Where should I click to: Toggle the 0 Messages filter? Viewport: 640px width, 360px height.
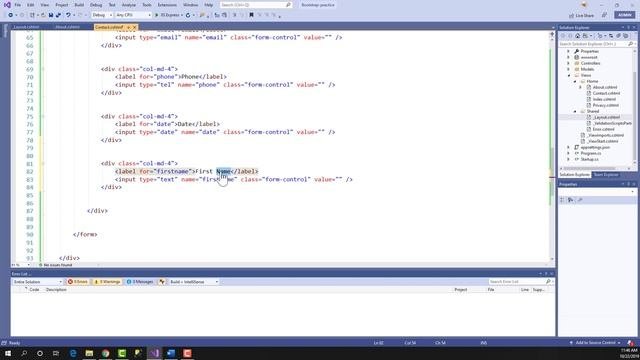tap(140, 282)
